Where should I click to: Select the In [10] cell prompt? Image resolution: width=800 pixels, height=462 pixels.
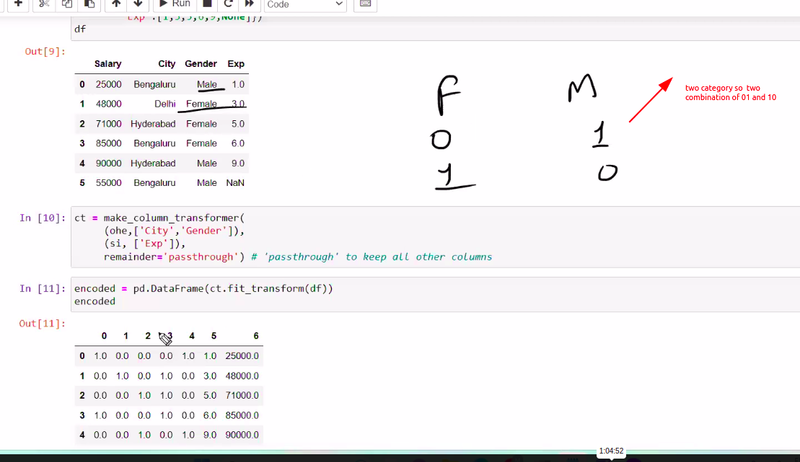[42, 217]
